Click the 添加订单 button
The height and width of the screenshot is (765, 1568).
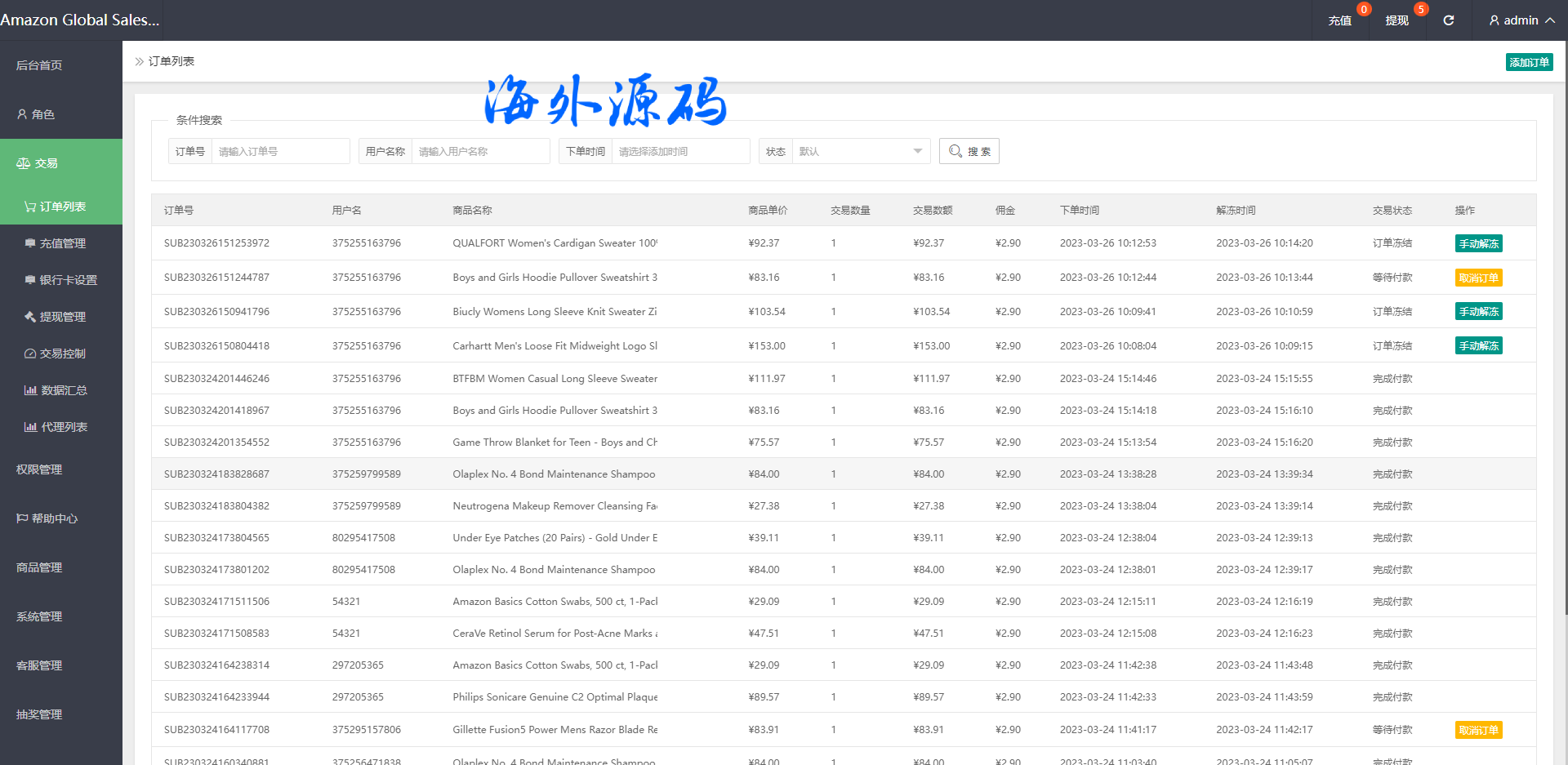click(1529, 62)
